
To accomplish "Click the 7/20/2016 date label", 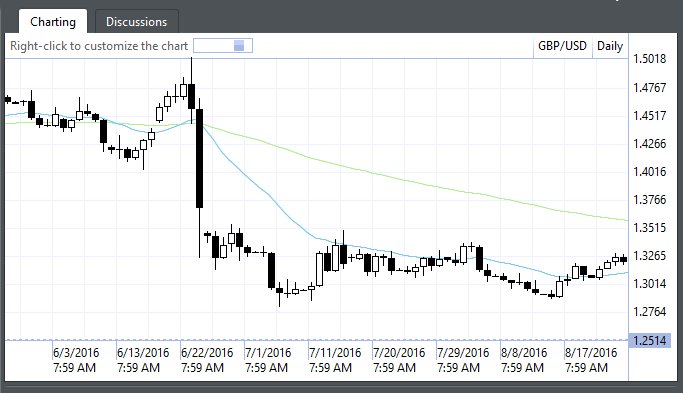I will [399, 352].
